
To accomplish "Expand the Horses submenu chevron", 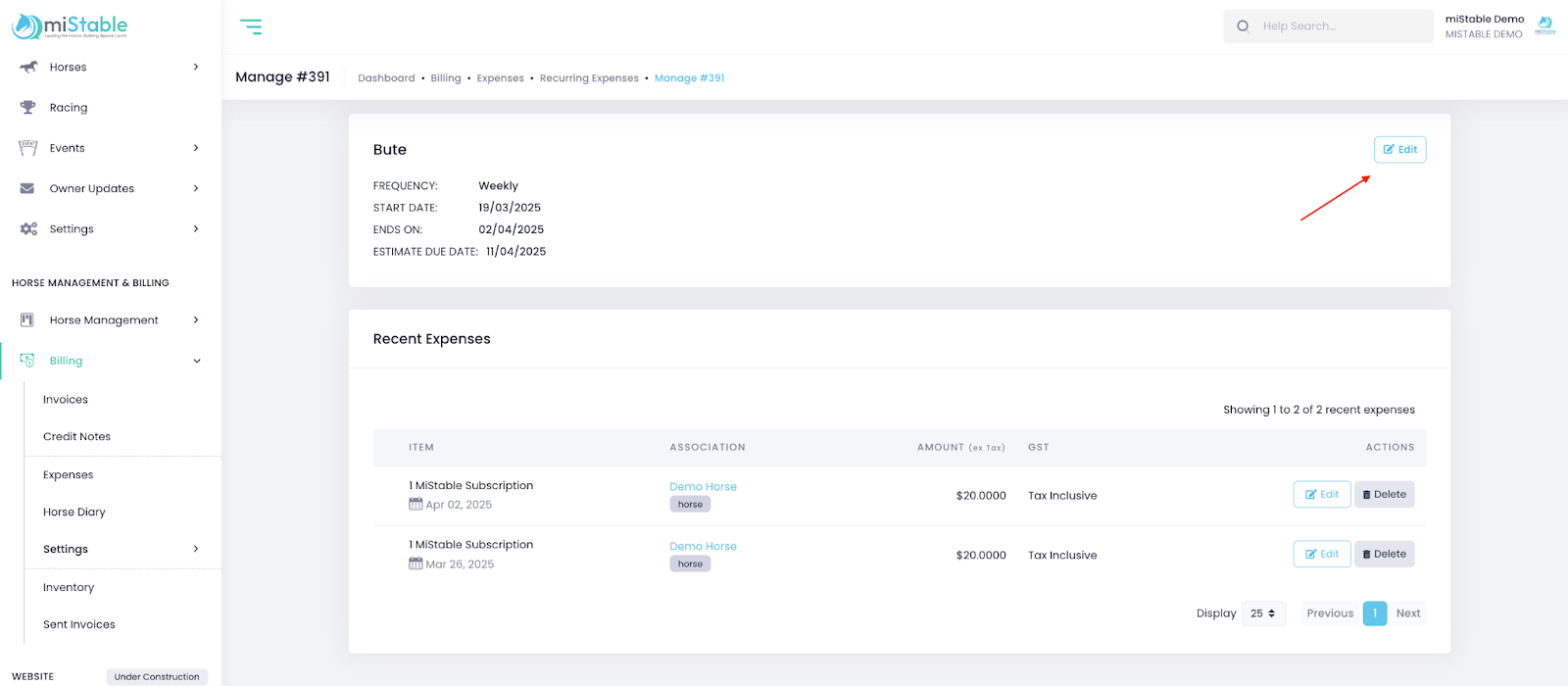I will tap(196, 67).
